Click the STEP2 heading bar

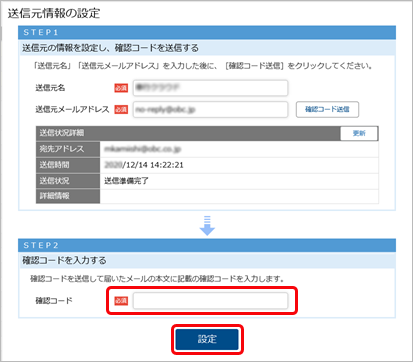207,245
